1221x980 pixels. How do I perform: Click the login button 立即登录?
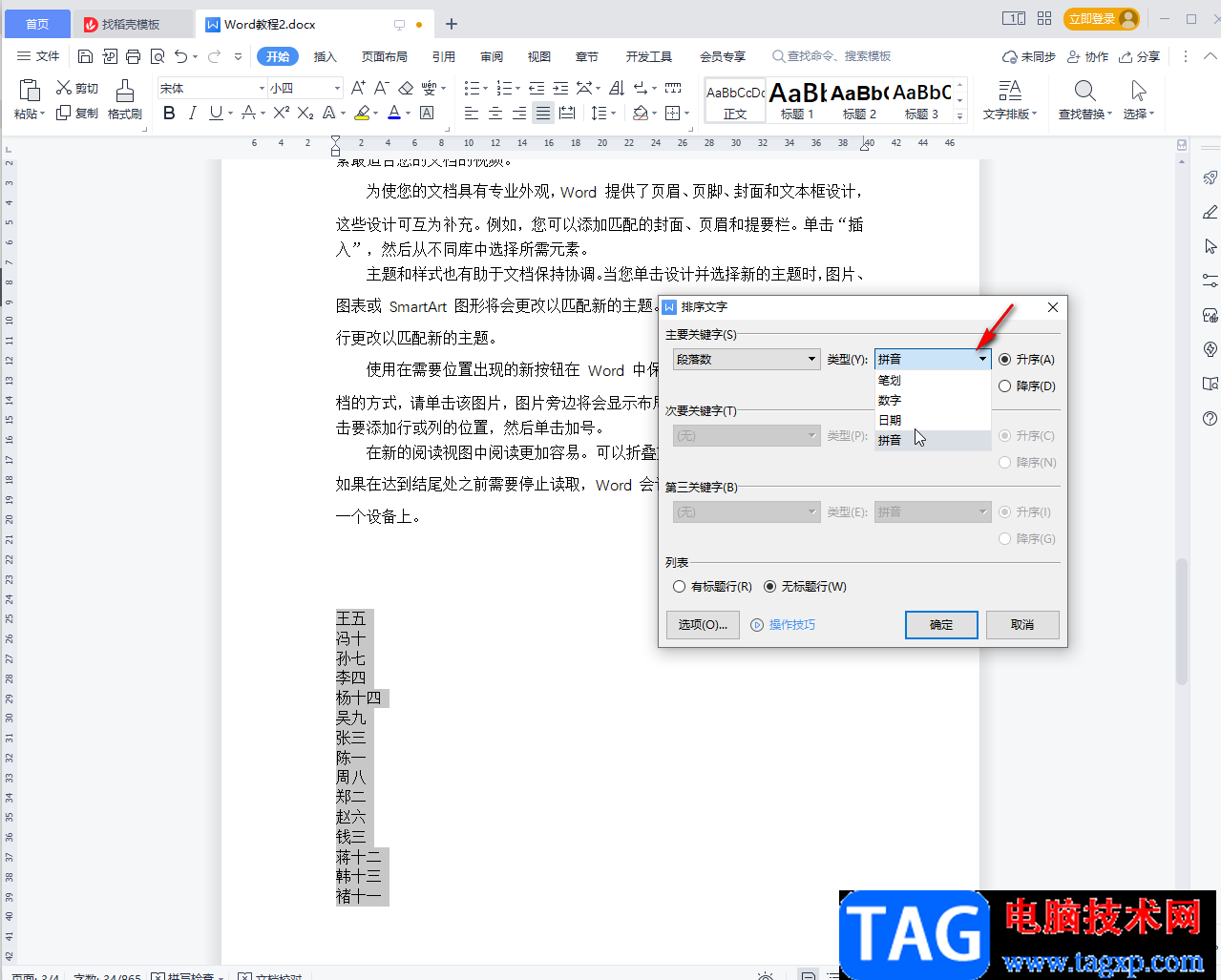tap(1102, 19)
